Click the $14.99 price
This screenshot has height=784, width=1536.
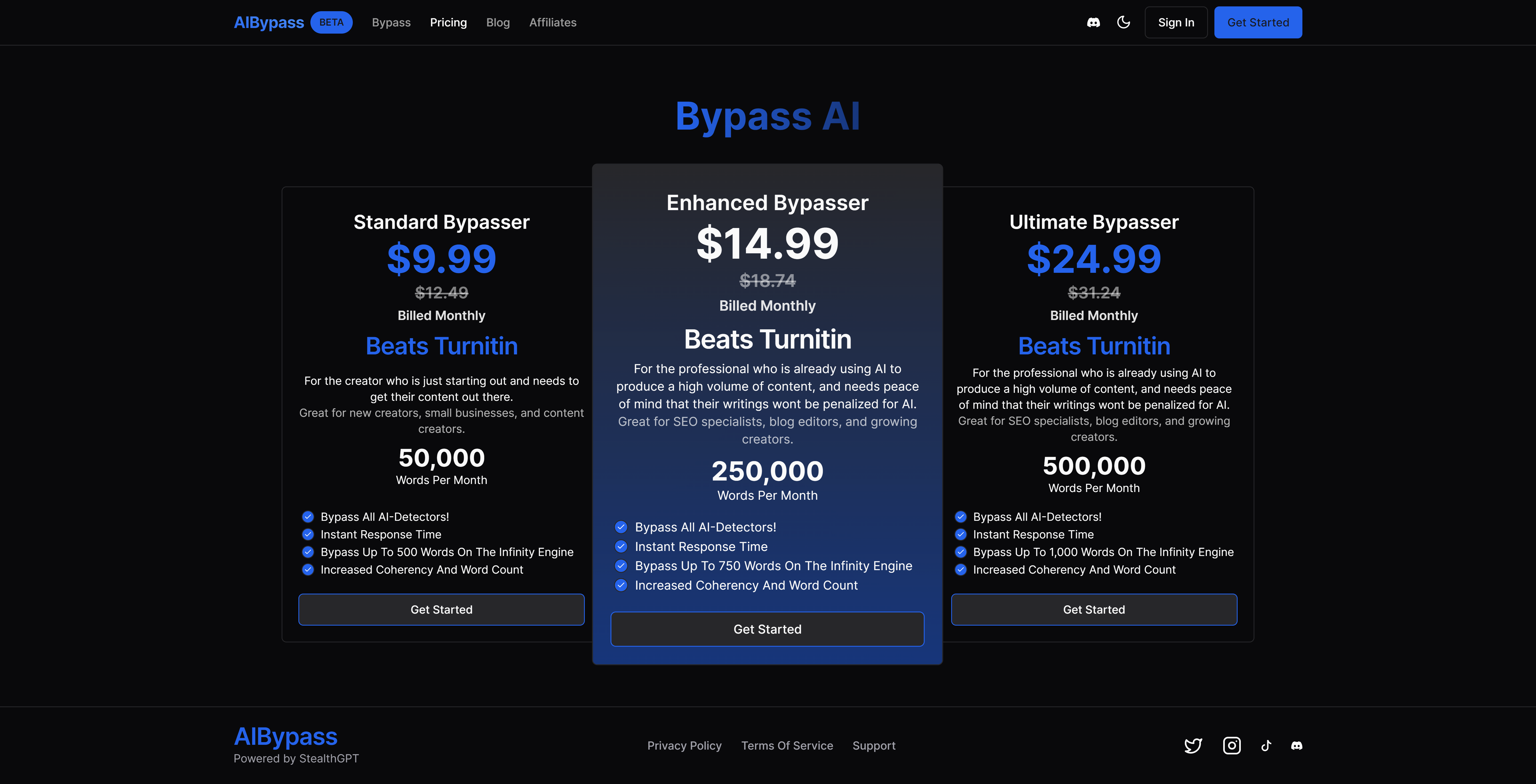767,243
